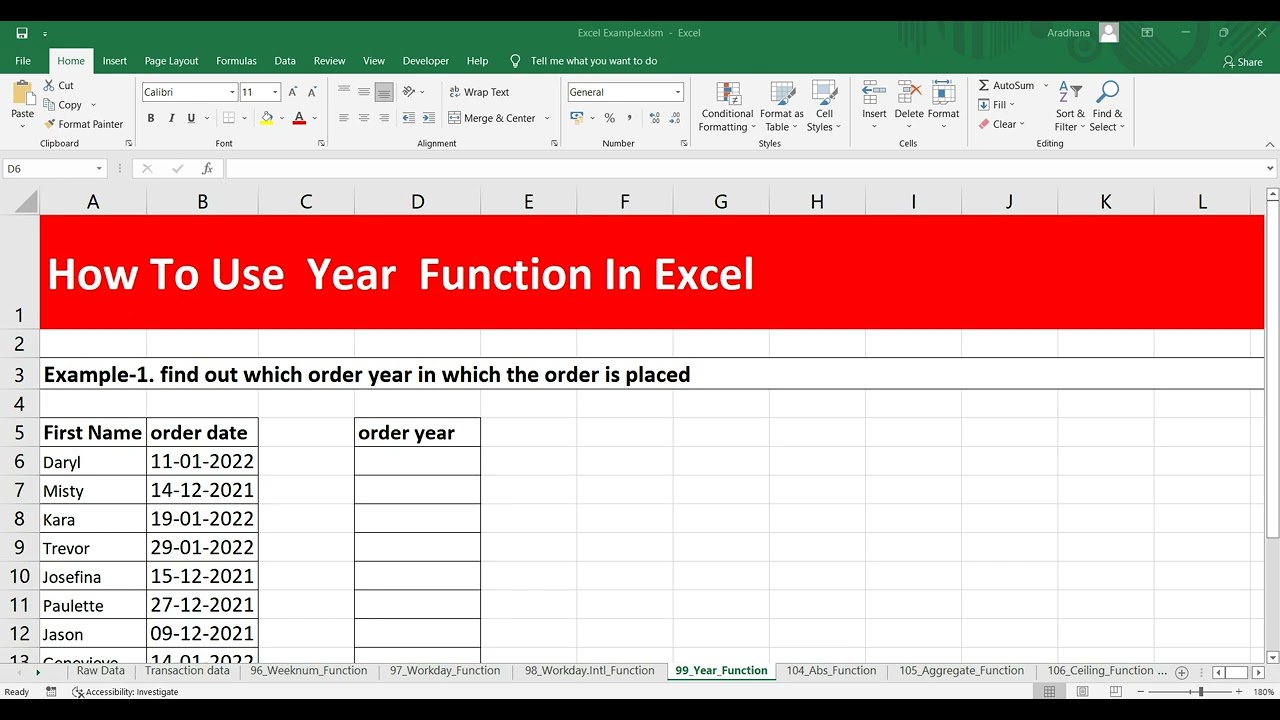The height and width of the screenshot is (720, 1280).
Task: Open the font size dropdown
Action: (275, 92)
